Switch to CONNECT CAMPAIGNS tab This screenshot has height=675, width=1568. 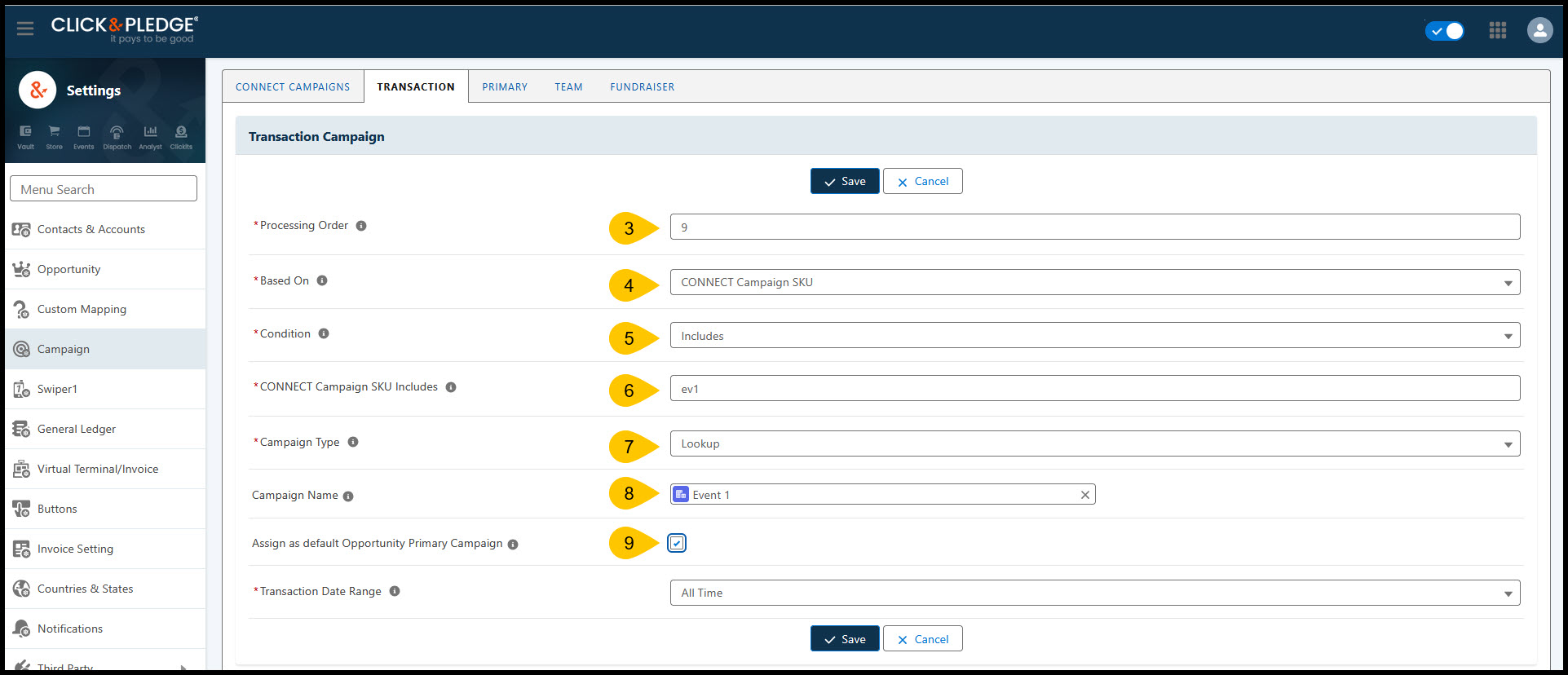293,86
